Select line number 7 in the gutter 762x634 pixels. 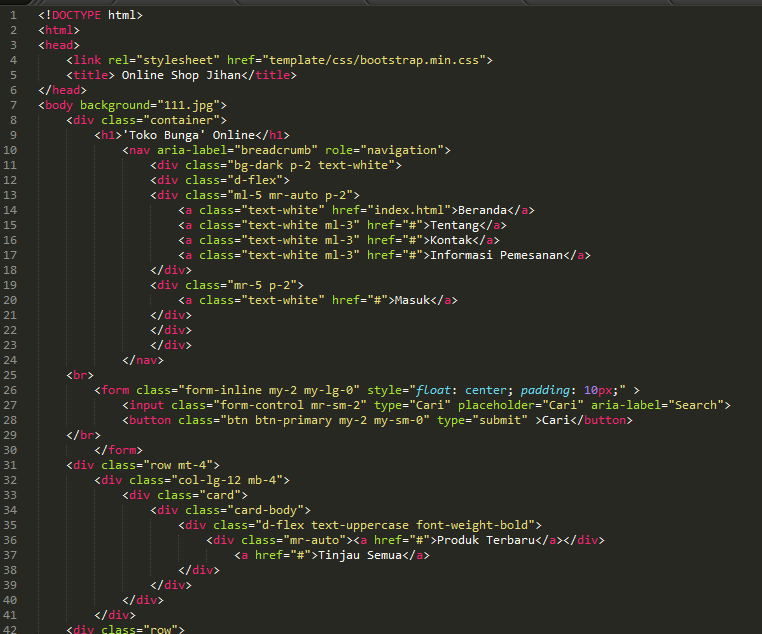(13, 105)
